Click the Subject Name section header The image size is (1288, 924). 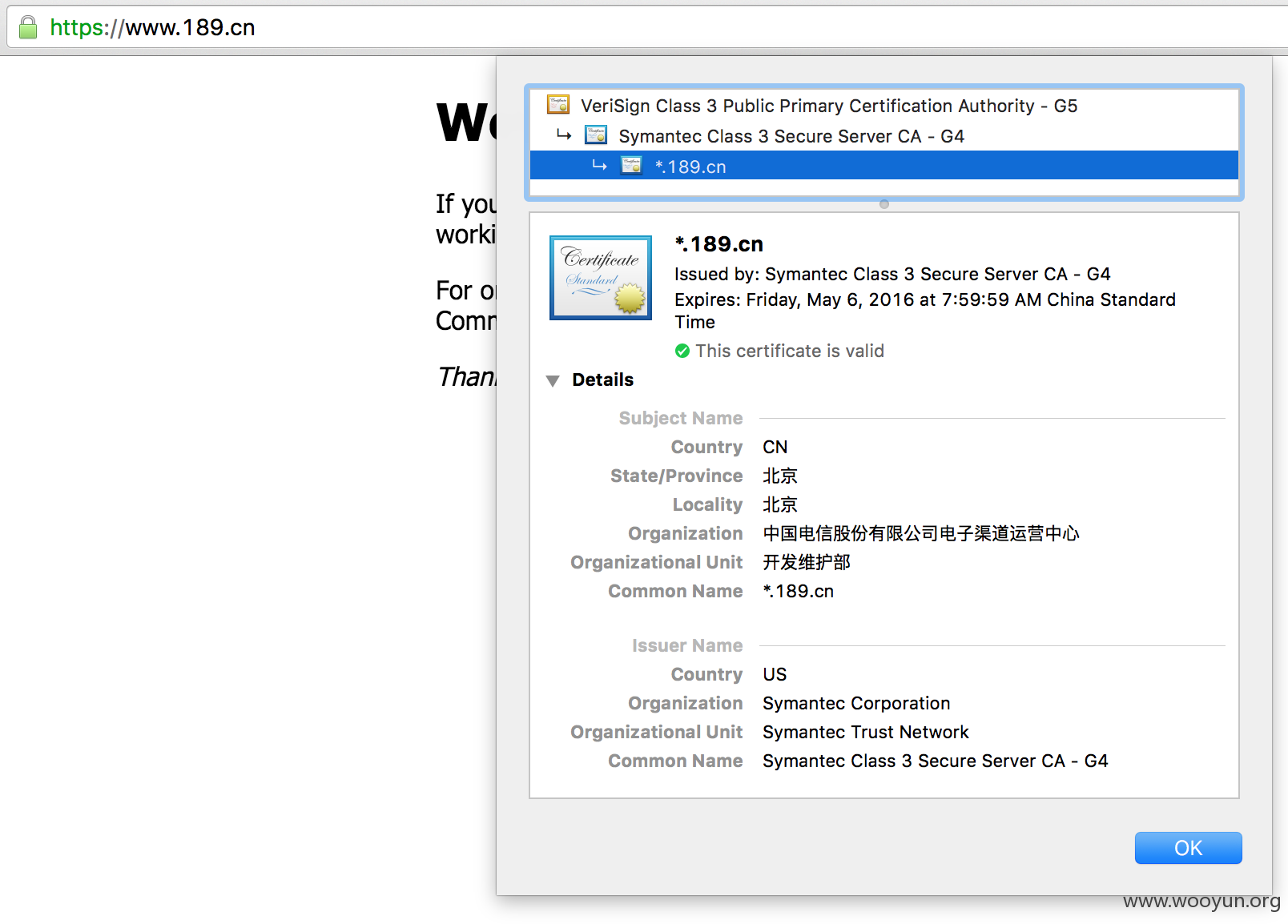tap(681, 418)
